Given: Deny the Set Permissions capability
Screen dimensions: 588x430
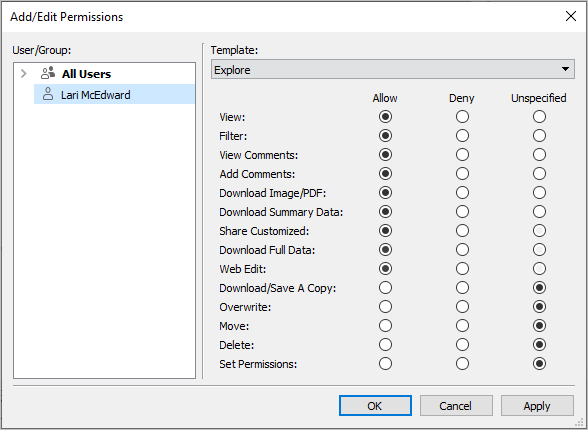Looking at the screenshot, I should [x=462, y=363].
